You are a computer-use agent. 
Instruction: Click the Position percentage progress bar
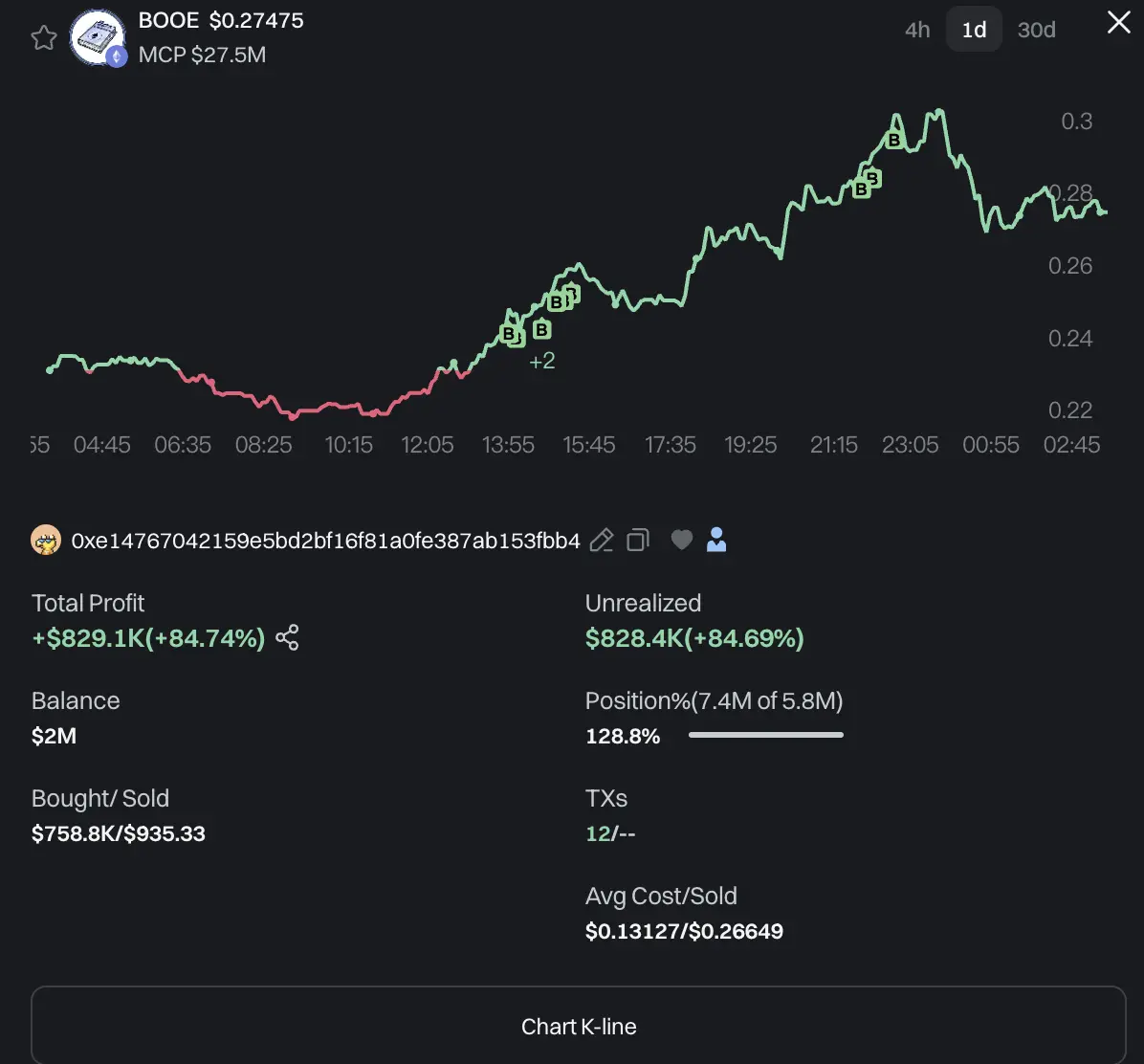765,735
